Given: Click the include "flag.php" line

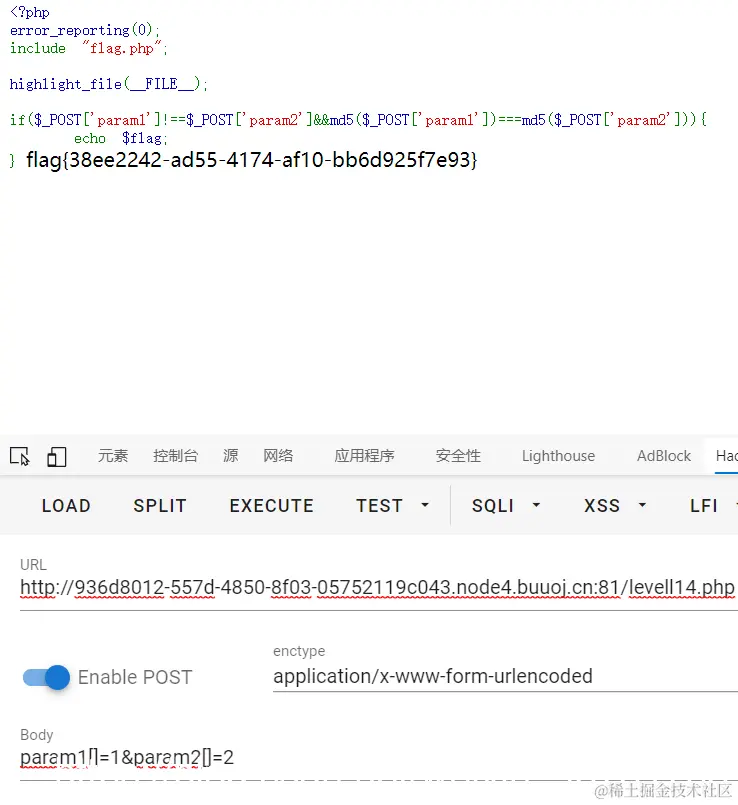Looking at the screenshot, I should [x=88, y=48].
